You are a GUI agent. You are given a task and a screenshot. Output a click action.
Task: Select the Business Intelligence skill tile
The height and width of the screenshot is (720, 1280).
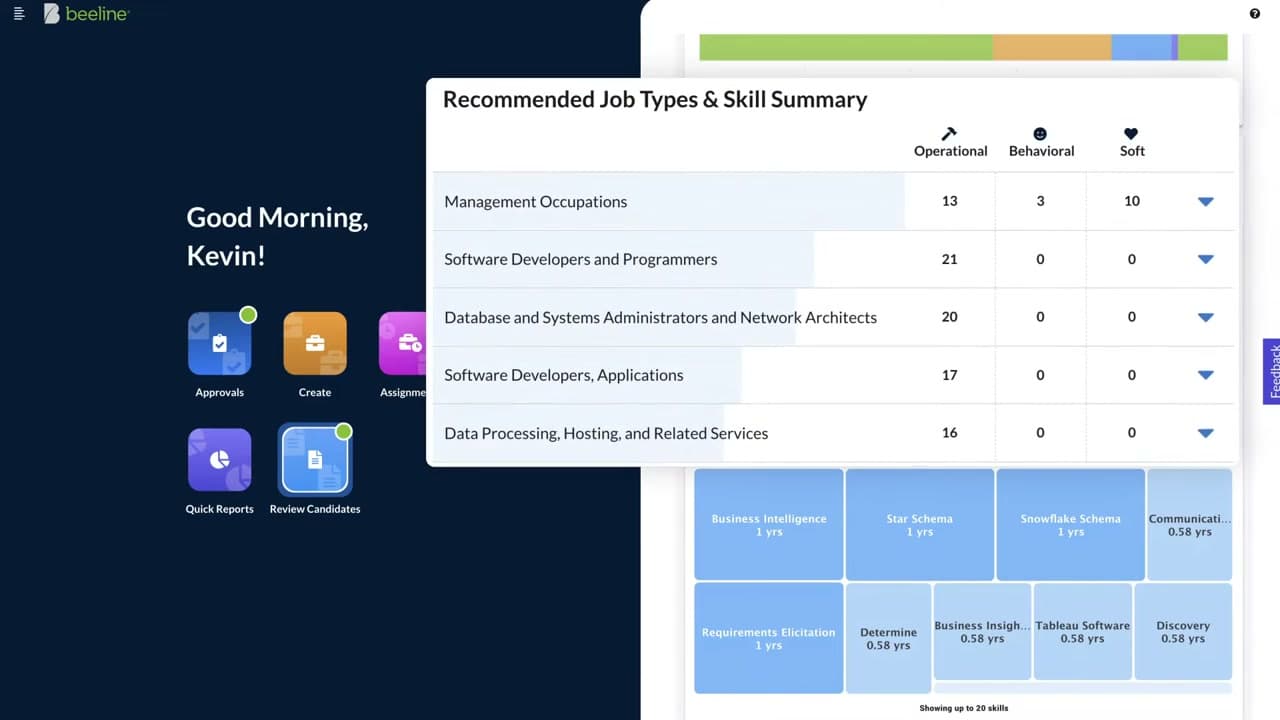tap(769, 524)
